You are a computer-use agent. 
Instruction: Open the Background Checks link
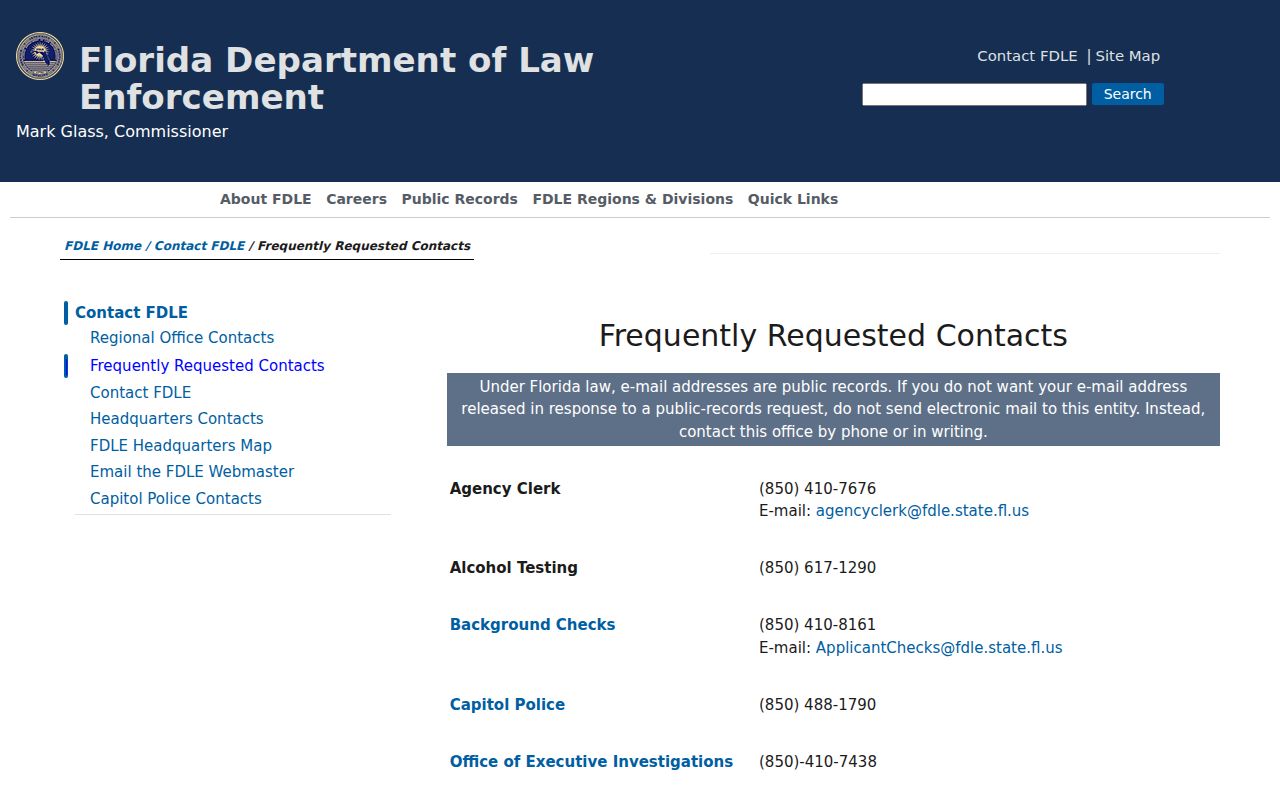[532, 625]
